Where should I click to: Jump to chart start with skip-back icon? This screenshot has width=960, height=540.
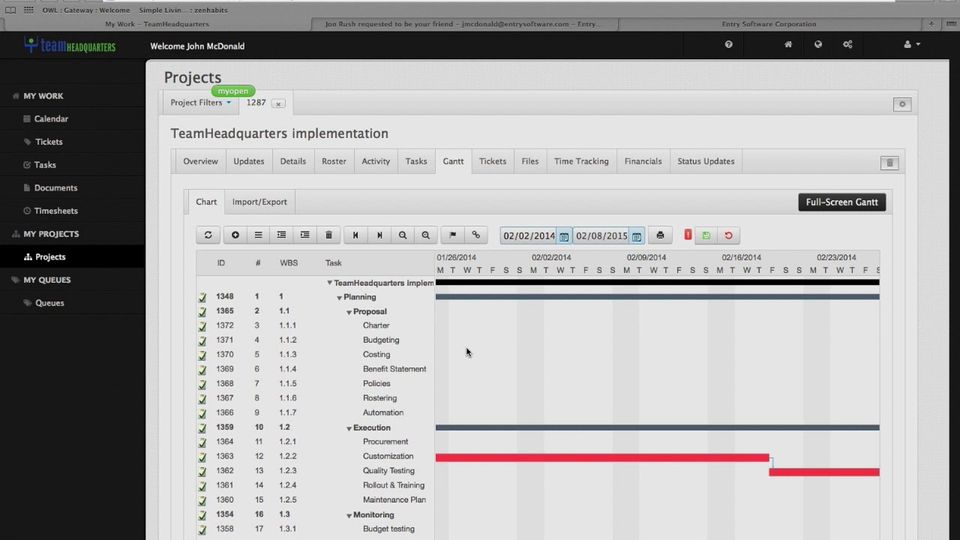point(356,235)
